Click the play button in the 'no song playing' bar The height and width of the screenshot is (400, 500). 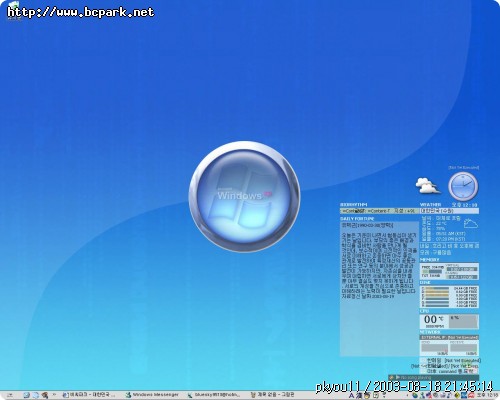[x=398, y=377]
